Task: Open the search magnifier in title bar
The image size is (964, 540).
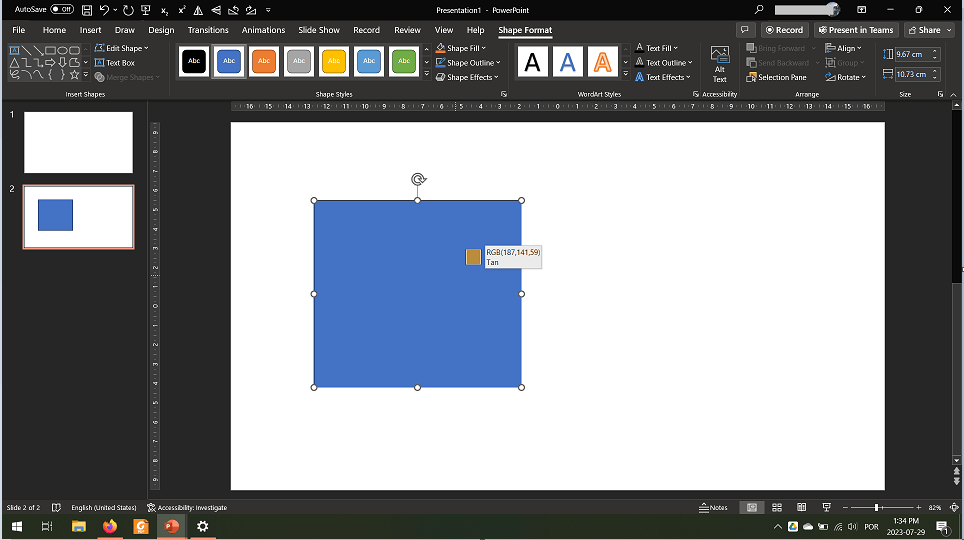Action: pos(759,9)
